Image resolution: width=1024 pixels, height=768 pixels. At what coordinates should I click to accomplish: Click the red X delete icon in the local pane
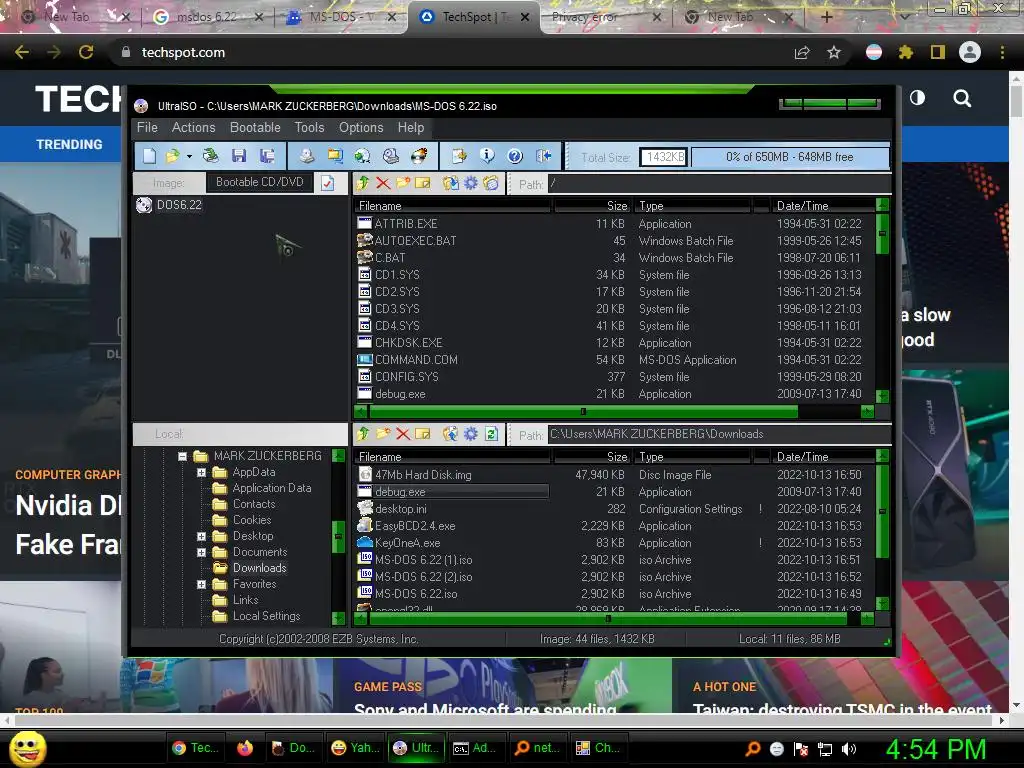click(403, 434)
